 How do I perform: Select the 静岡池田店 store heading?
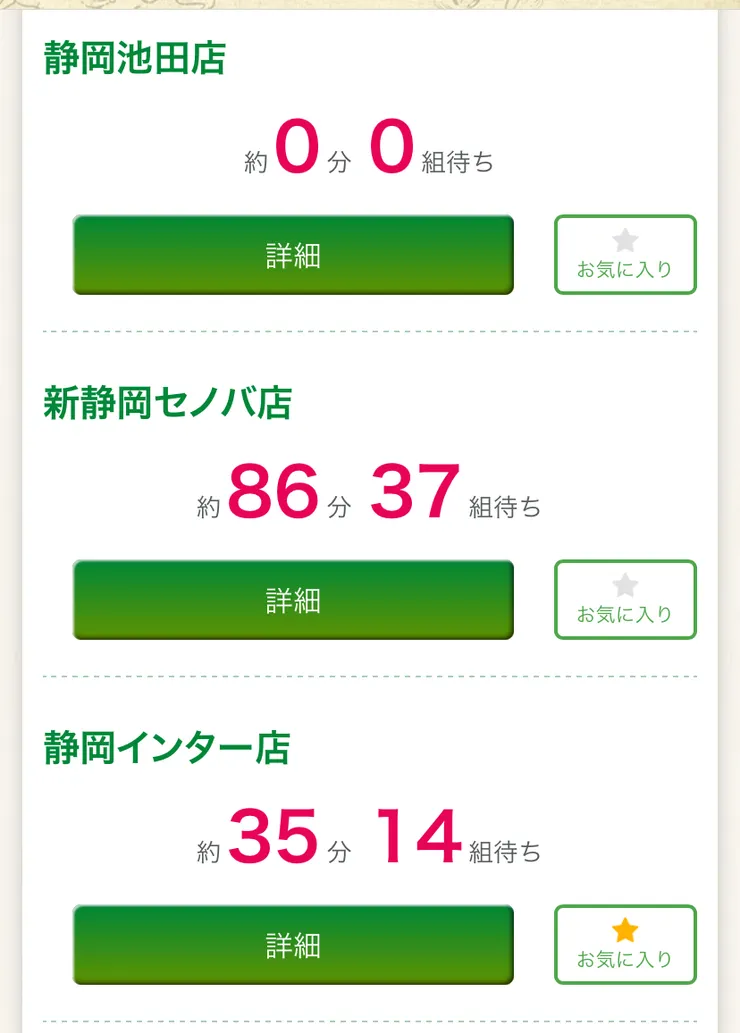pos(135,58)
